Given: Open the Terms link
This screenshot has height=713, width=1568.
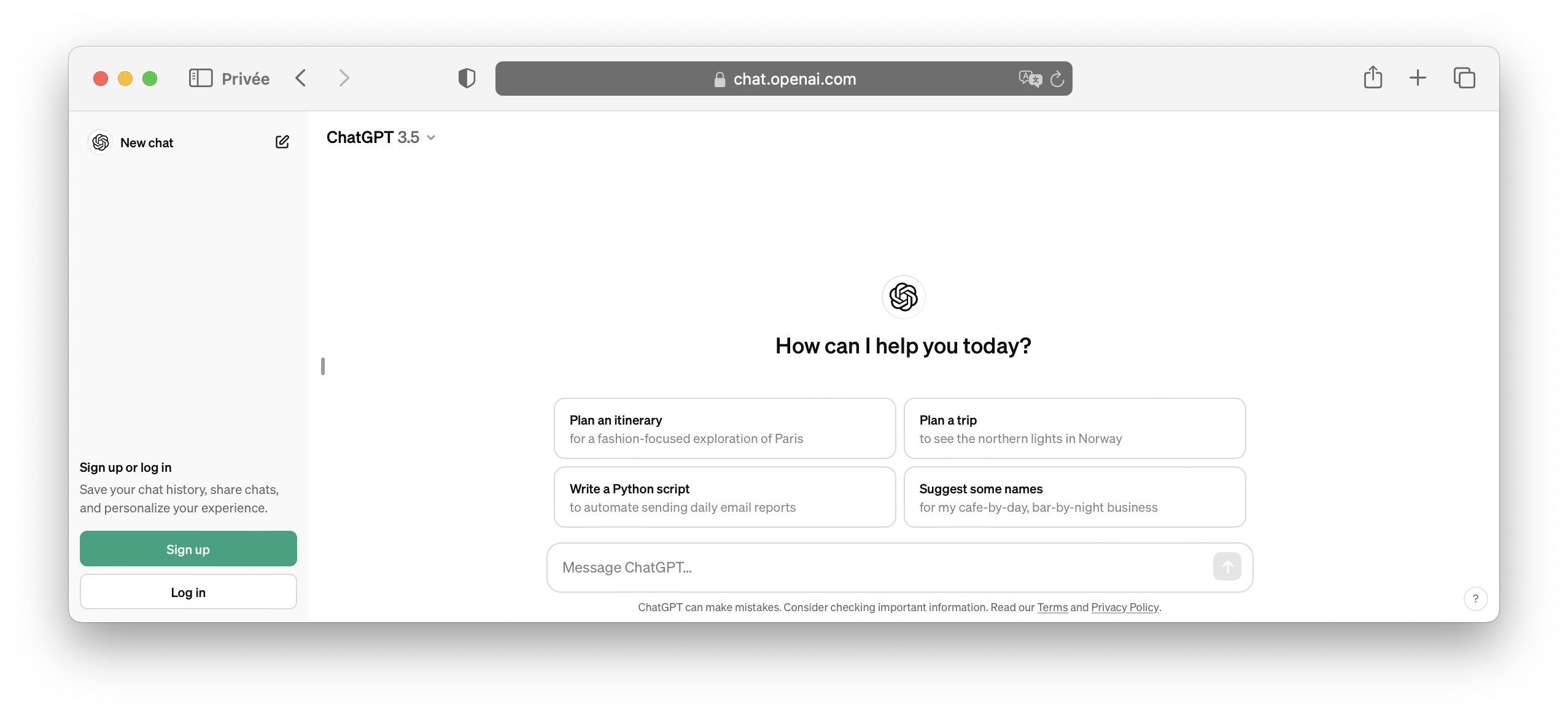Looking at the screenshot, I should click(1052, 607).
